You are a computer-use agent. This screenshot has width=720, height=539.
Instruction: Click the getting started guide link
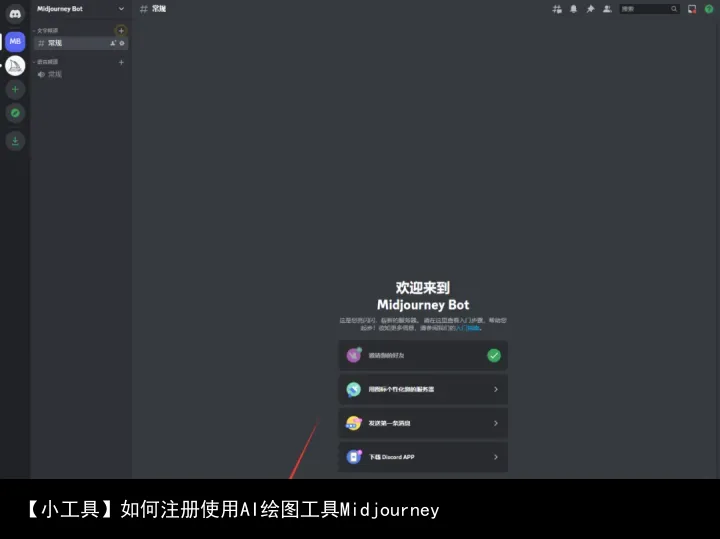(467, 328)
